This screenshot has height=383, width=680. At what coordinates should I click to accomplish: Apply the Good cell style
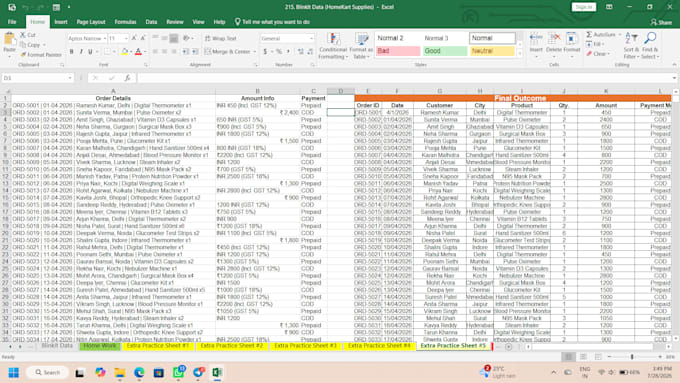click(445, 51)
